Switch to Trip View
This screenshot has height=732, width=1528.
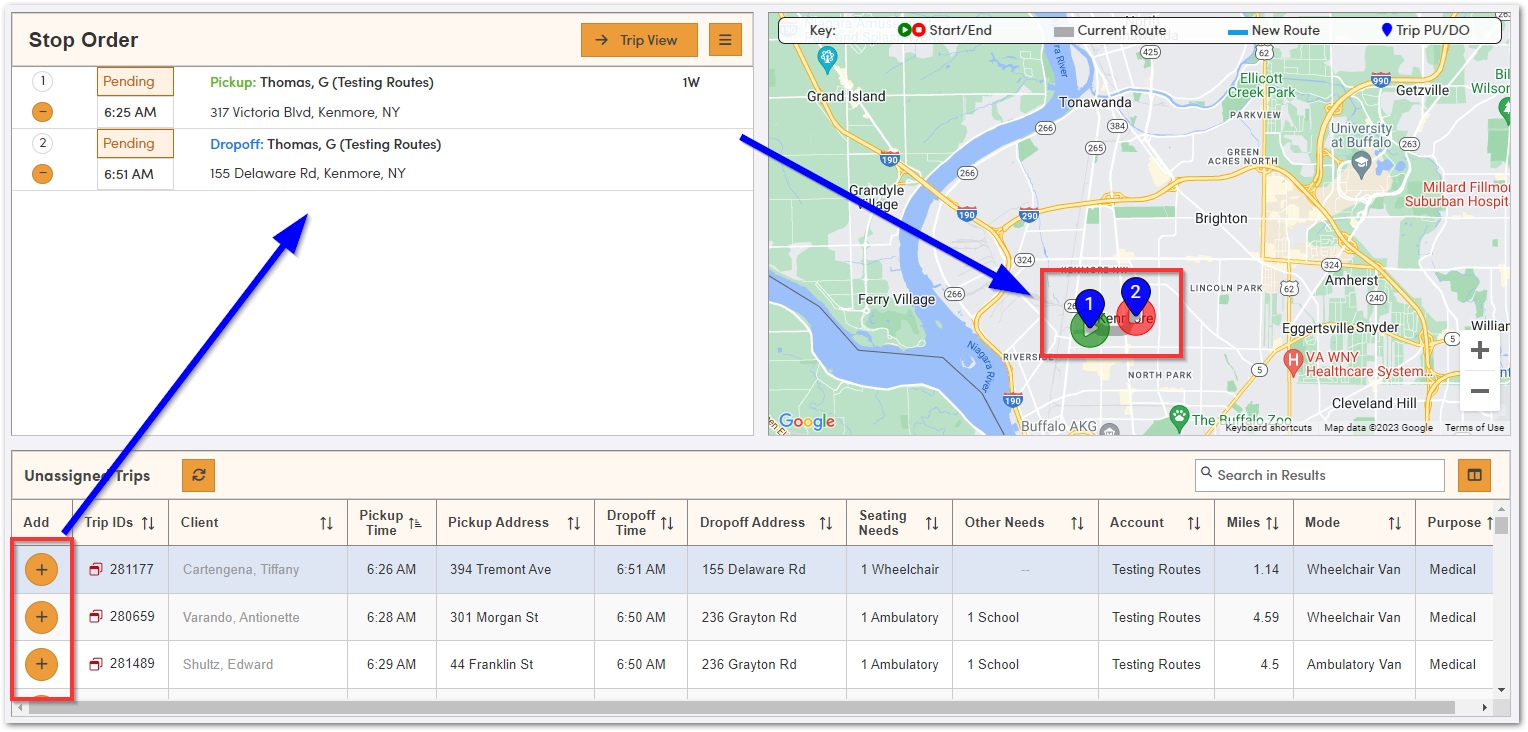coord(639,40)
